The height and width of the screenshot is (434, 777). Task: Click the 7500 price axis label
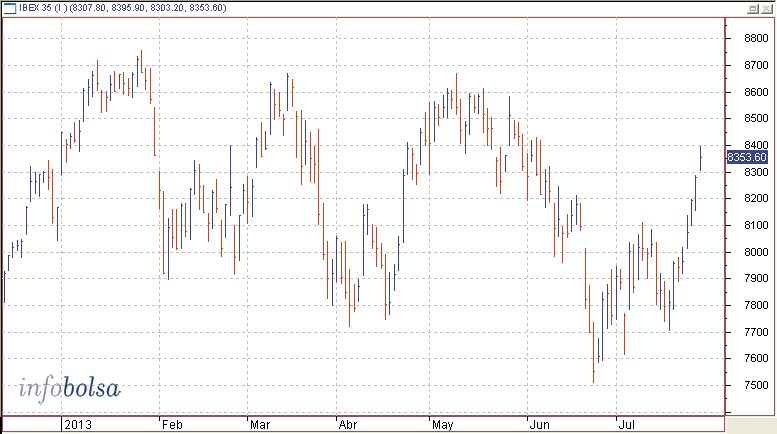coord(756,385)
